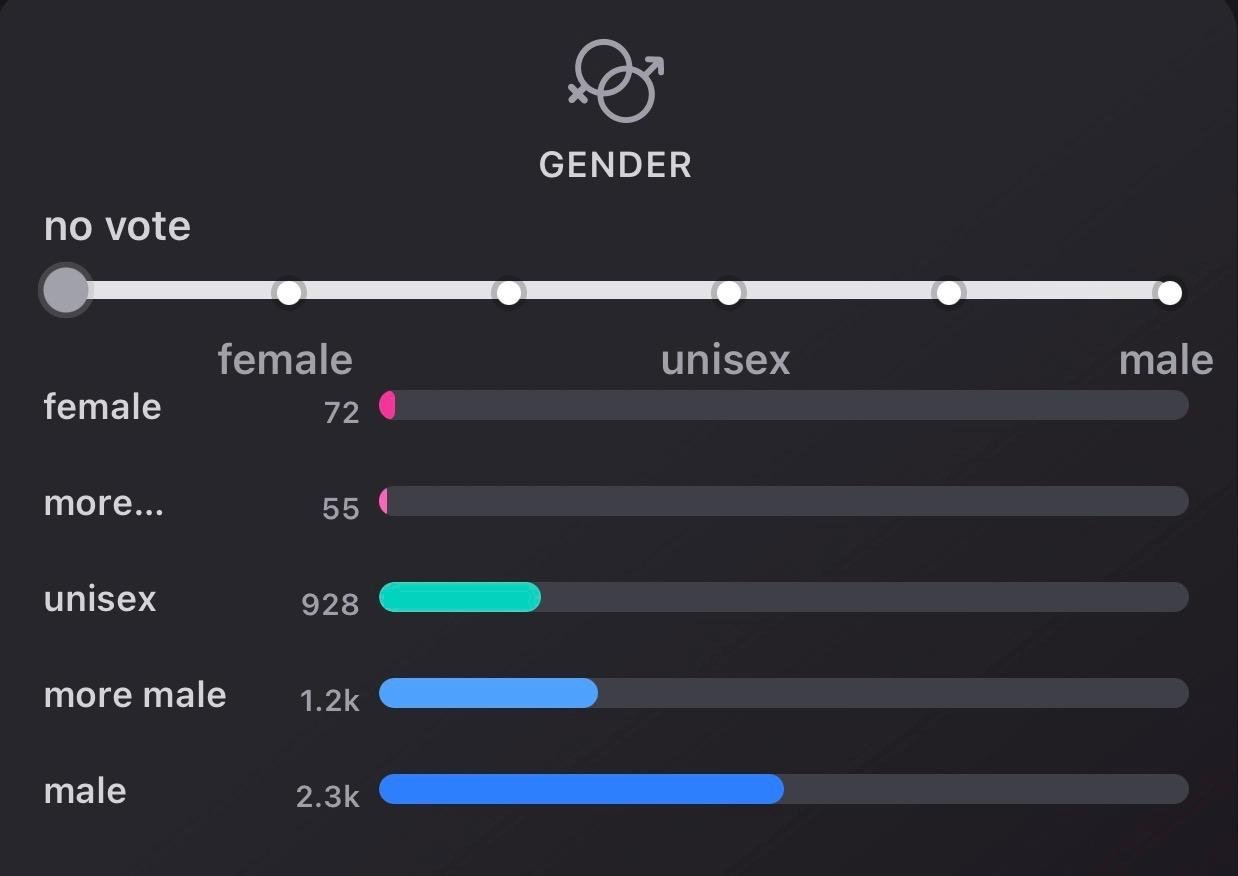Select the more male slider point
This screenshot has width=1238, height=876.
pos(949,292)
